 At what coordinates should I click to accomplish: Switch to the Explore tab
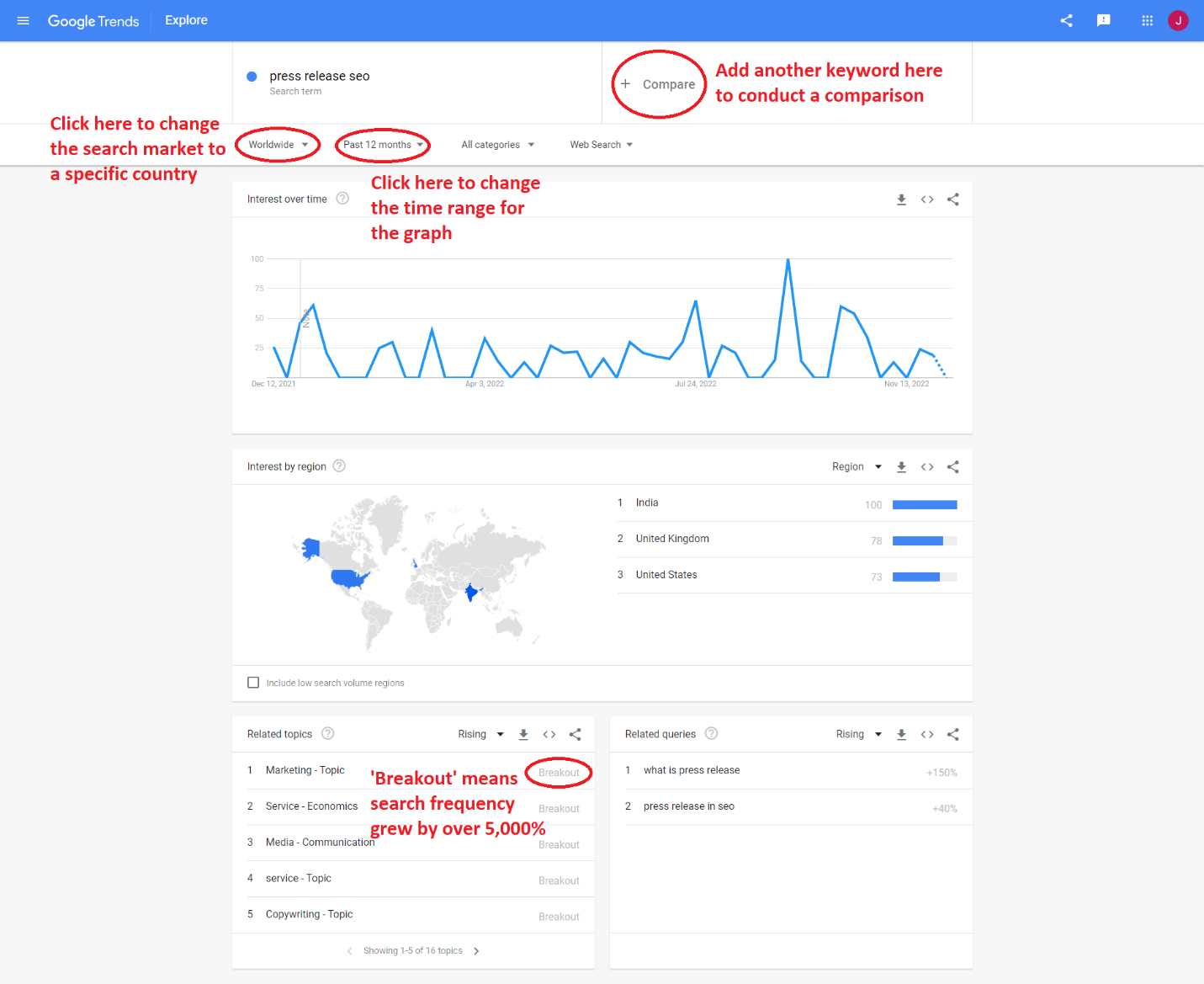click(x=186, y=20)
